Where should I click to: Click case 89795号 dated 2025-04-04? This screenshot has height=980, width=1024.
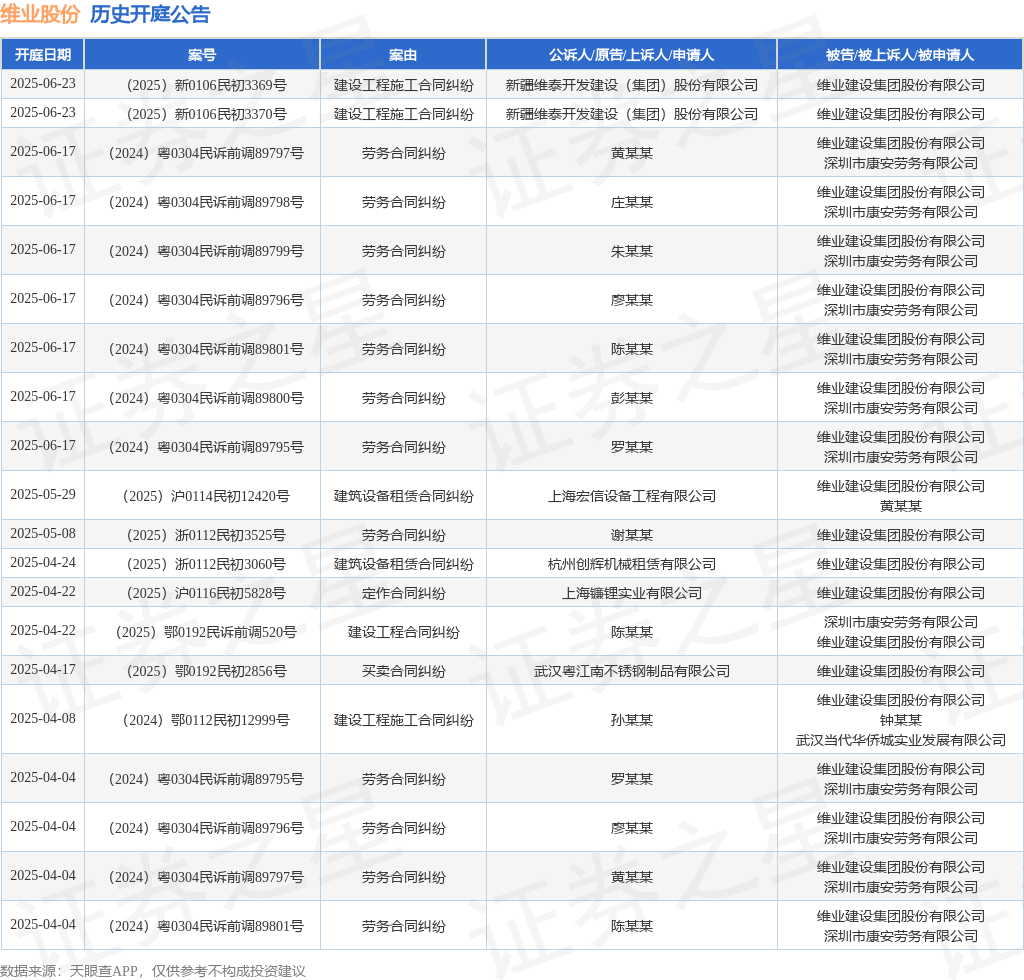(206, 779)
